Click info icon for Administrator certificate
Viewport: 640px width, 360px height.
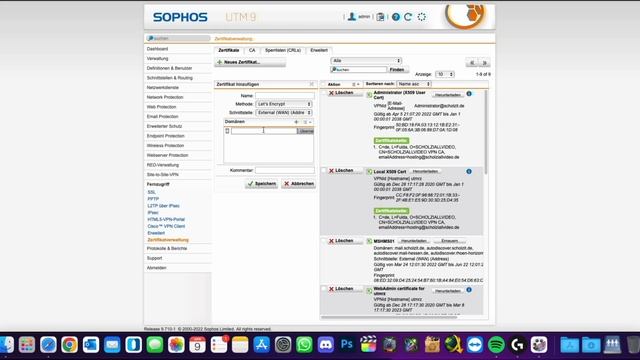click(x=469, y=94)
